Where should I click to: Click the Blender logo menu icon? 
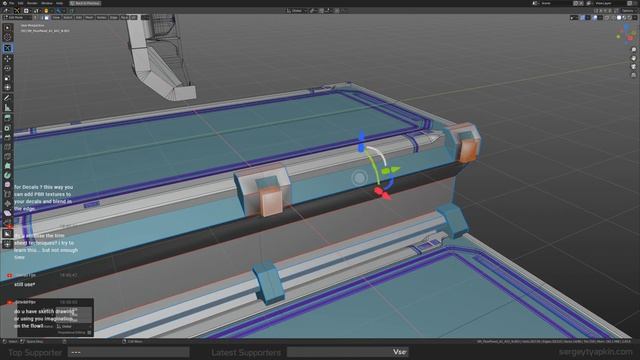click(x=5, y=3)
